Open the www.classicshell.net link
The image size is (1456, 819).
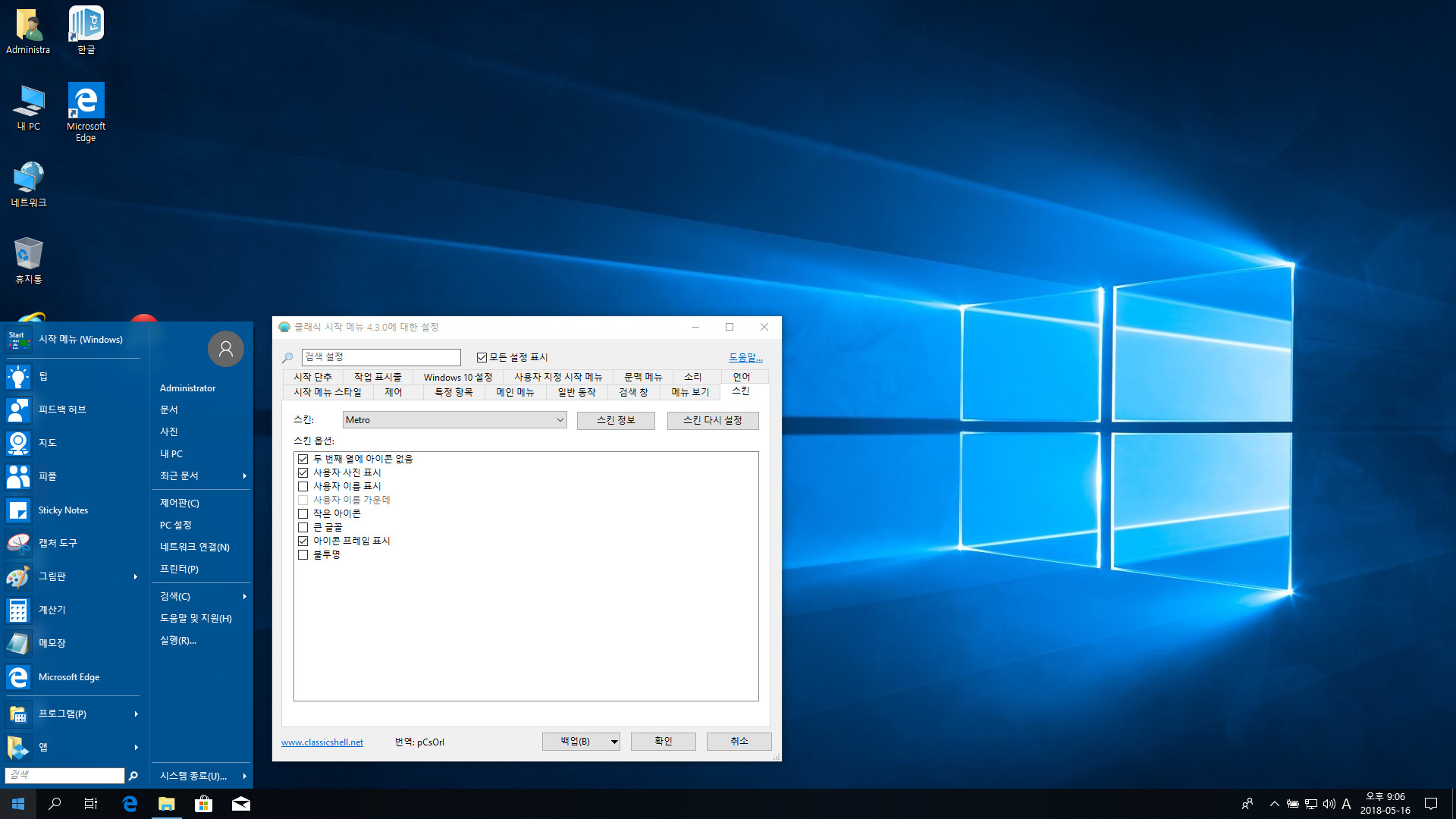click(x=322, y=742)
